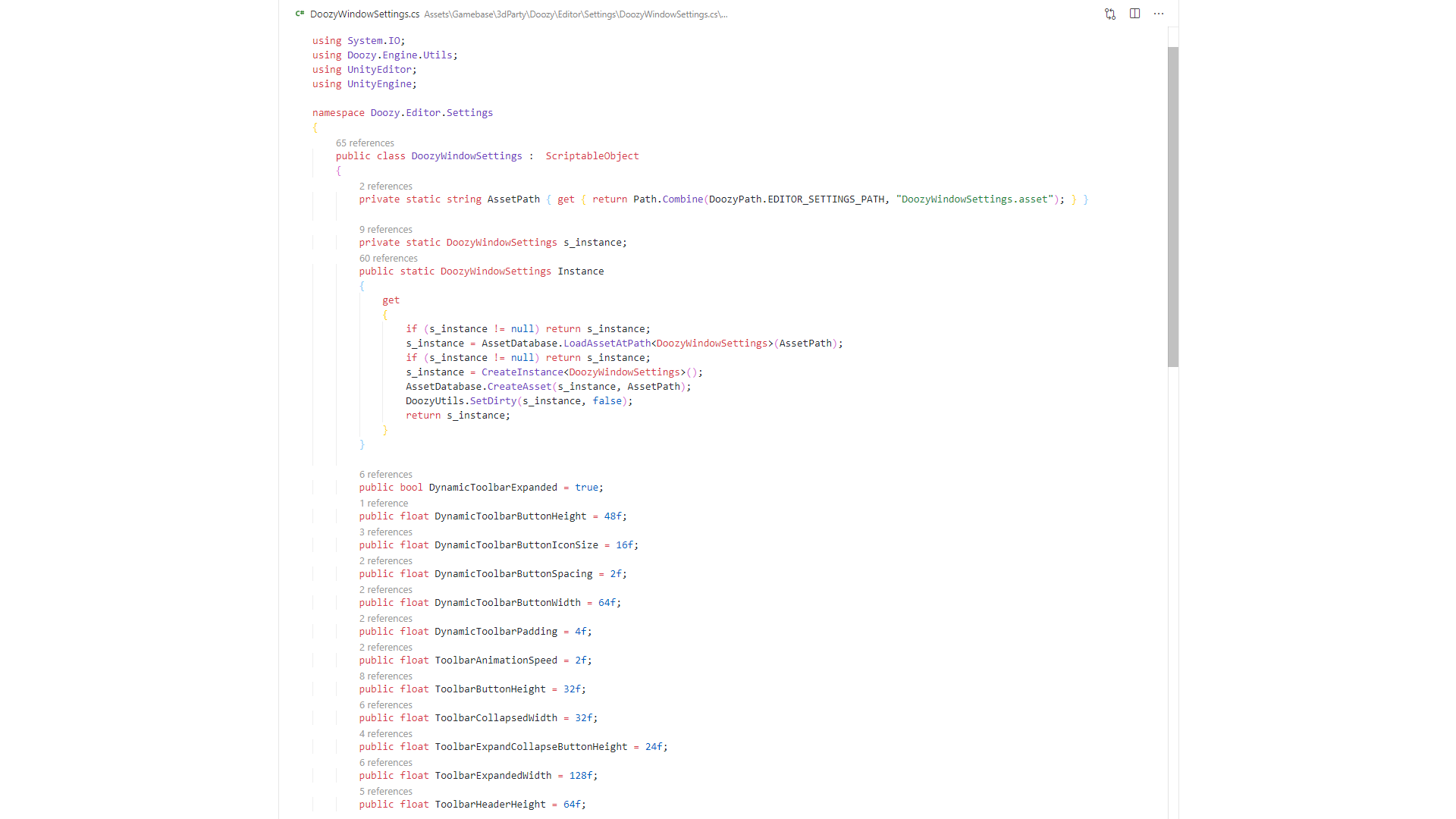Click the value '24f'
This screenshot has width=1456, height=819.
(x=654, y=747)
